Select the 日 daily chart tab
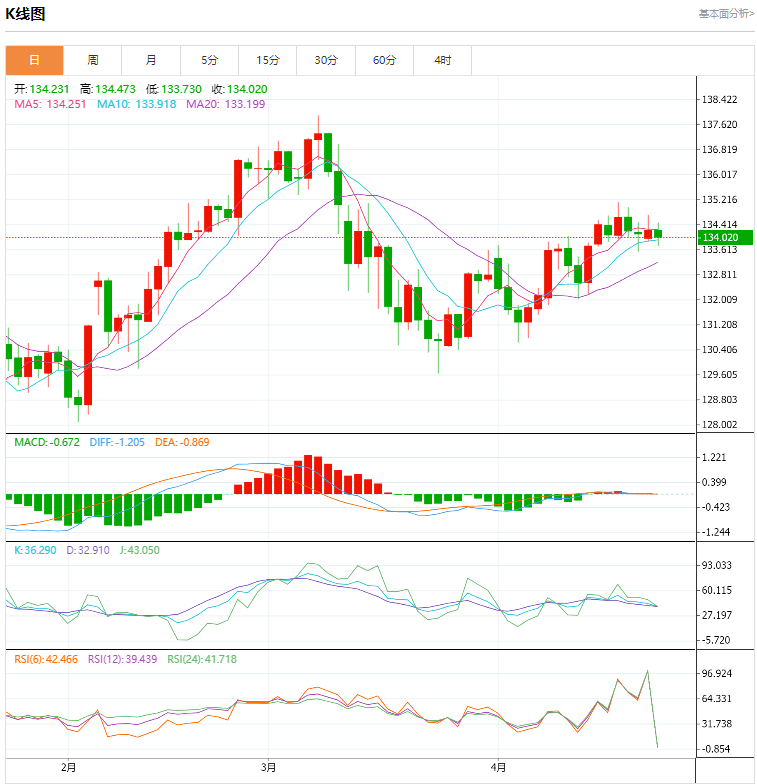The width and height of the screenshot is (757, 784). pos(34,60)
